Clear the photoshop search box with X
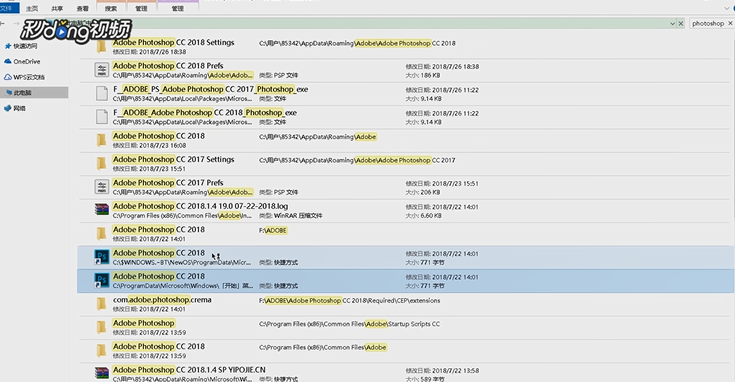735x382 pixels. click(730, 23)
